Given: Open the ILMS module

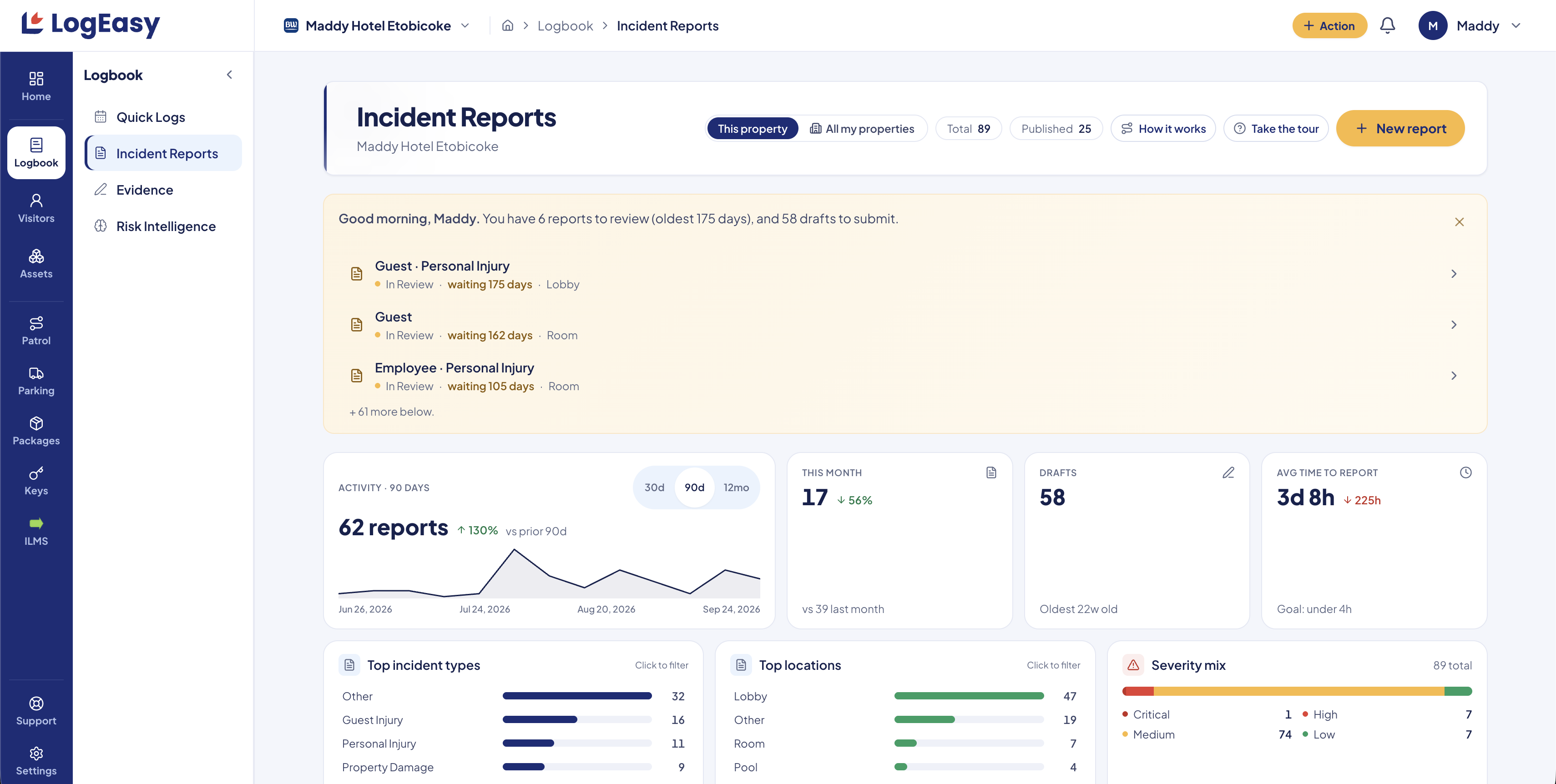Looking at the screenshot, I should point(36,531).
